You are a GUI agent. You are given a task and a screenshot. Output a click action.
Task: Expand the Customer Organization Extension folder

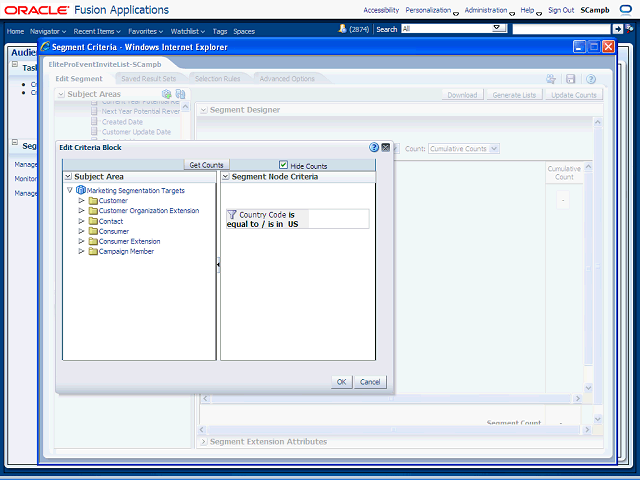coord(81,211)
